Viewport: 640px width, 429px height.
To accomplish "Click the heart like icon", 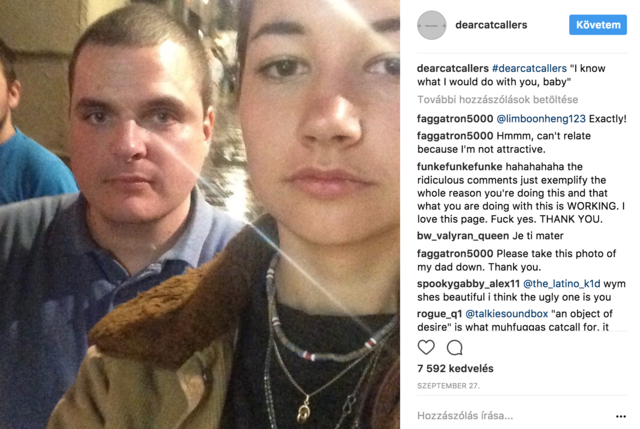I will tap(426, 347).
